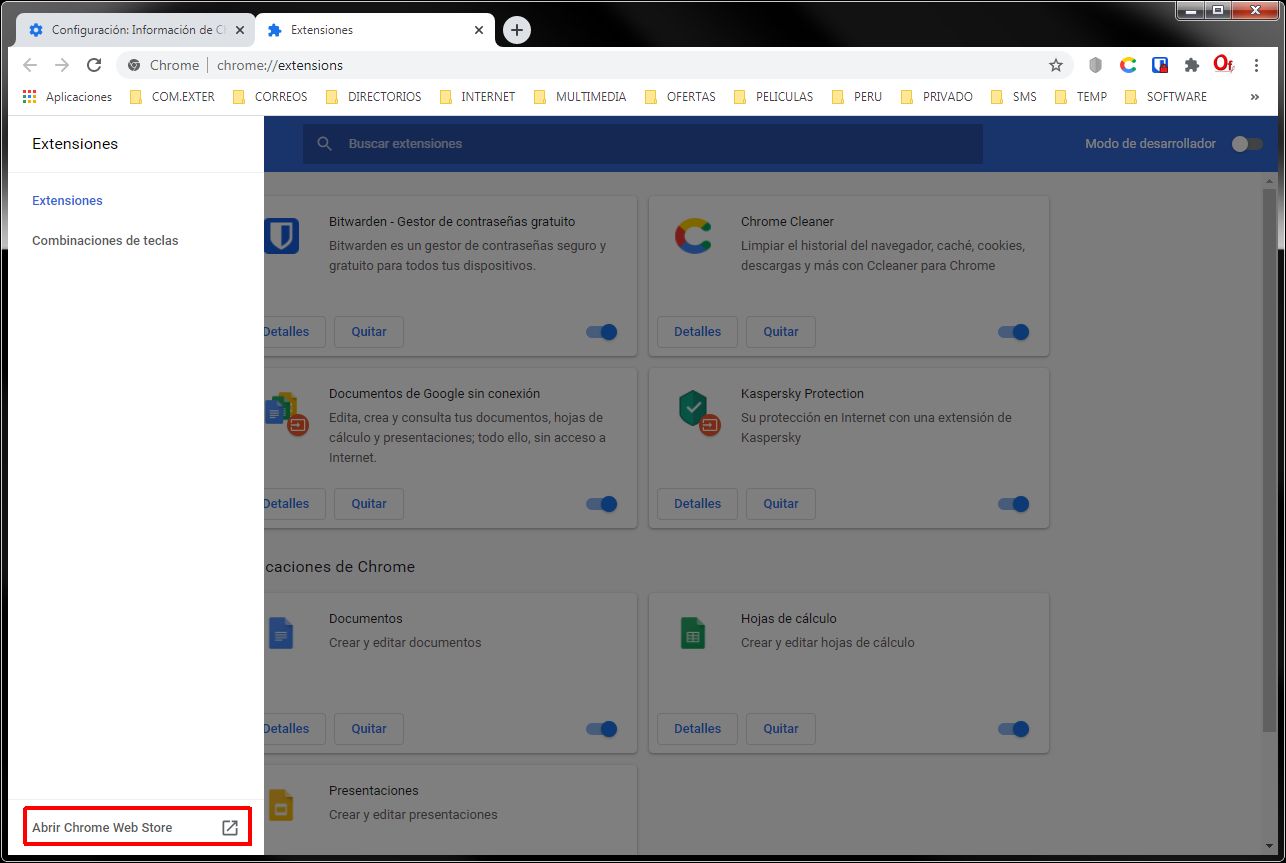Click the Hojas de cálculo sheets icon

click(693, 633)
